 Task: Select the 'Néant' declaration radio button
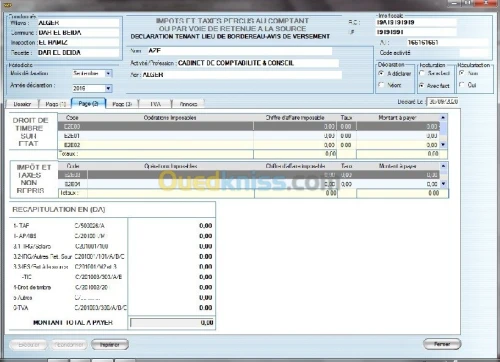point(381,85)
